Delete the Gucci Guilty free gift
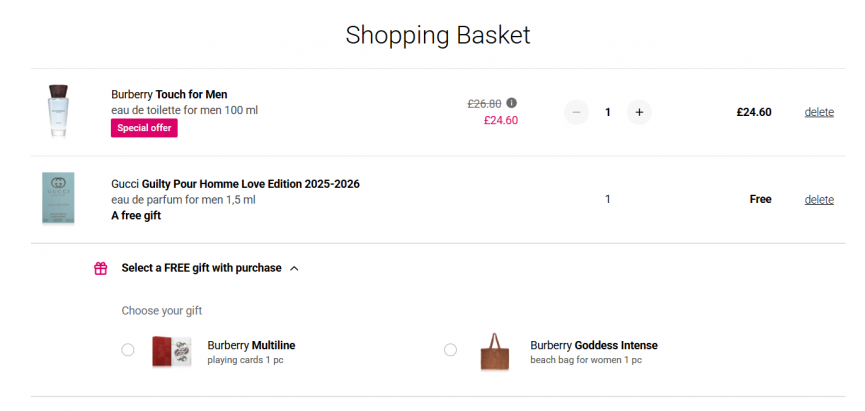865x411 pixels. click(819, 199)
